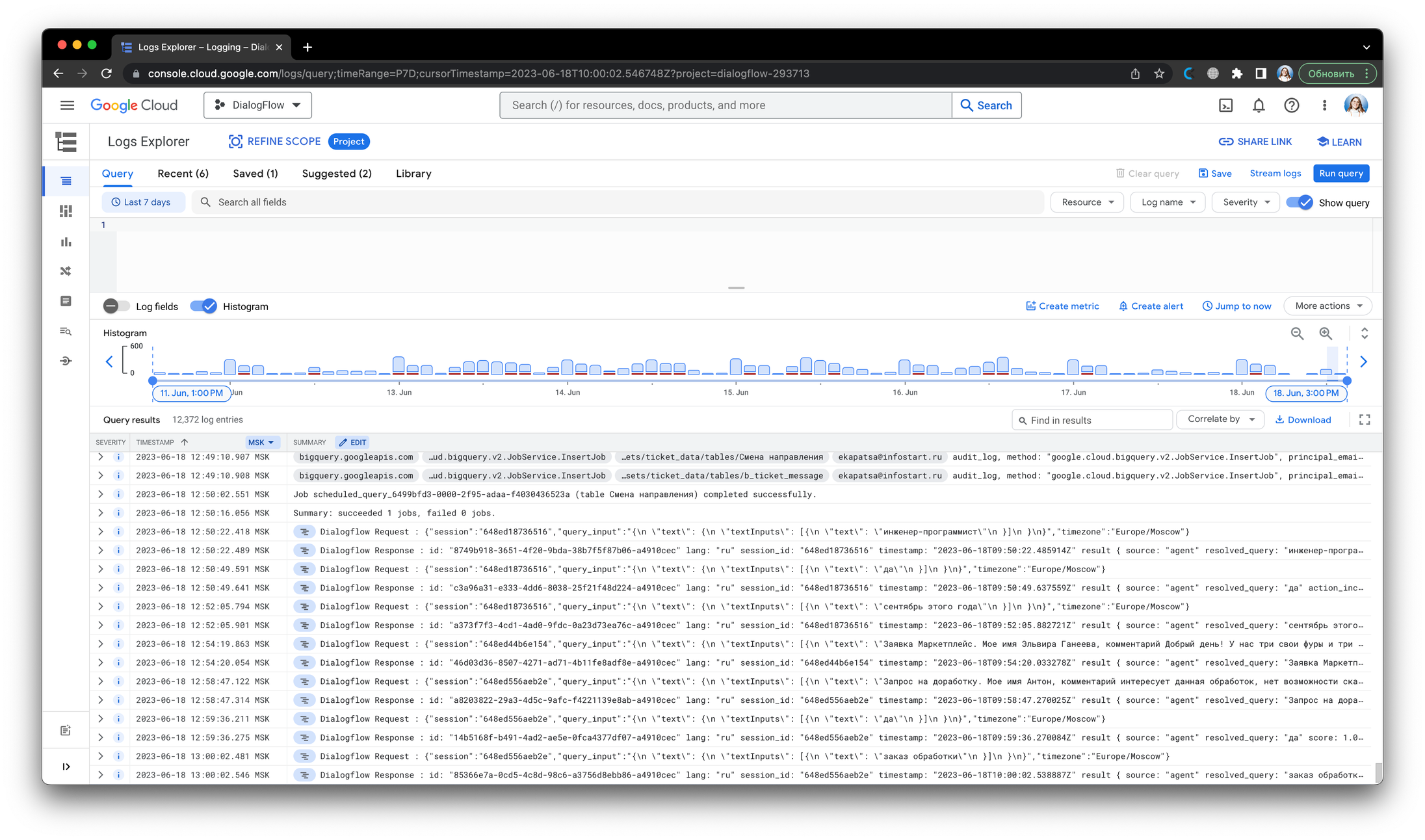Click the histogram end handle at 18 Jun
The image size is (1425, 840).
tap(1347, 380)
